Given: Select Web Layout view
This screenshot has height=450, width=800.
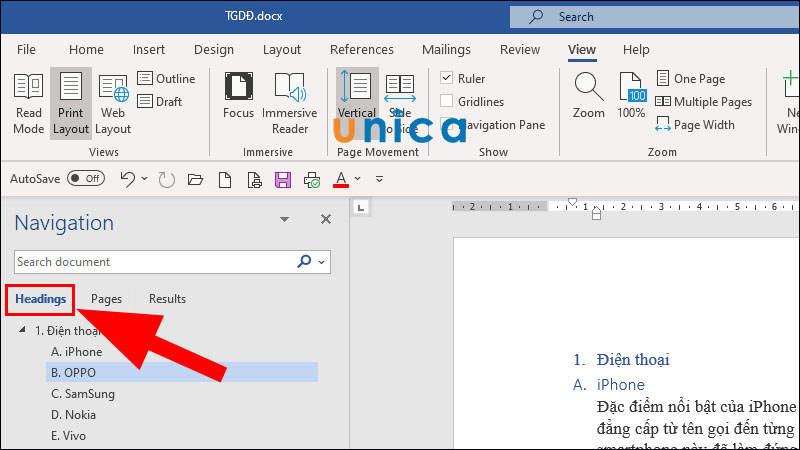Looking at the screenshot, I should pos(113,103).
